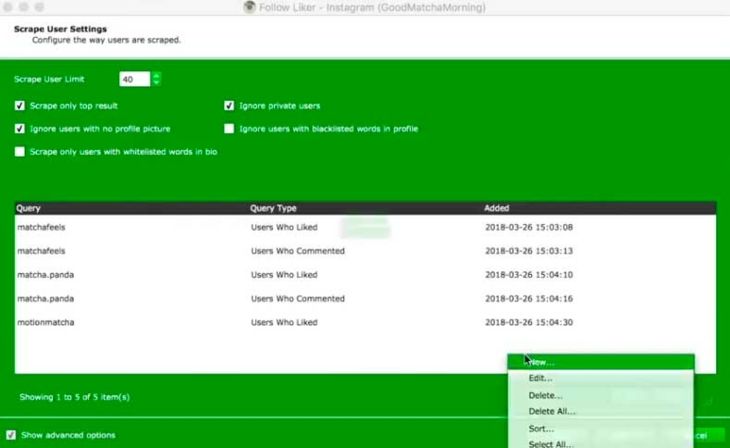
Task: Toggle Ignore private users checkbox
Action: point(229,106)
